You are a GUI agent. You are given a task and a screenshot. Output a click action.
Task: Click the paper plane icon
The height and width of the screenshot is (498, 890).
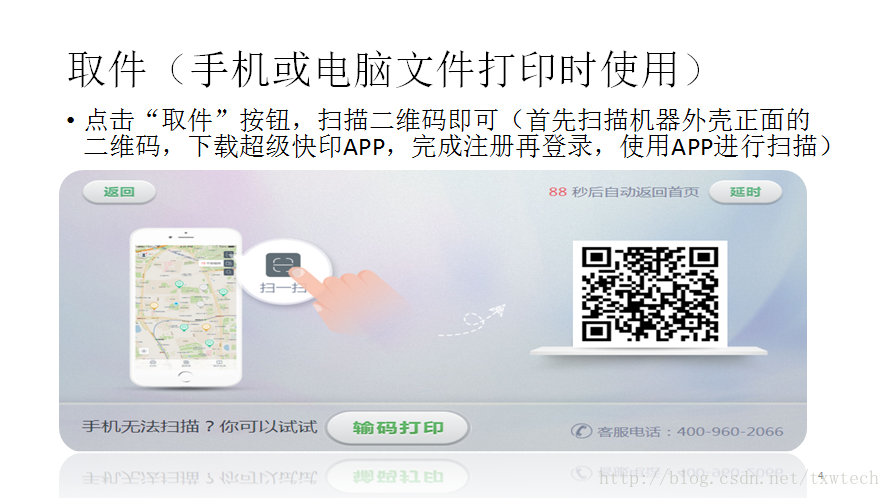pyautogui.click(x=498, y=310)
